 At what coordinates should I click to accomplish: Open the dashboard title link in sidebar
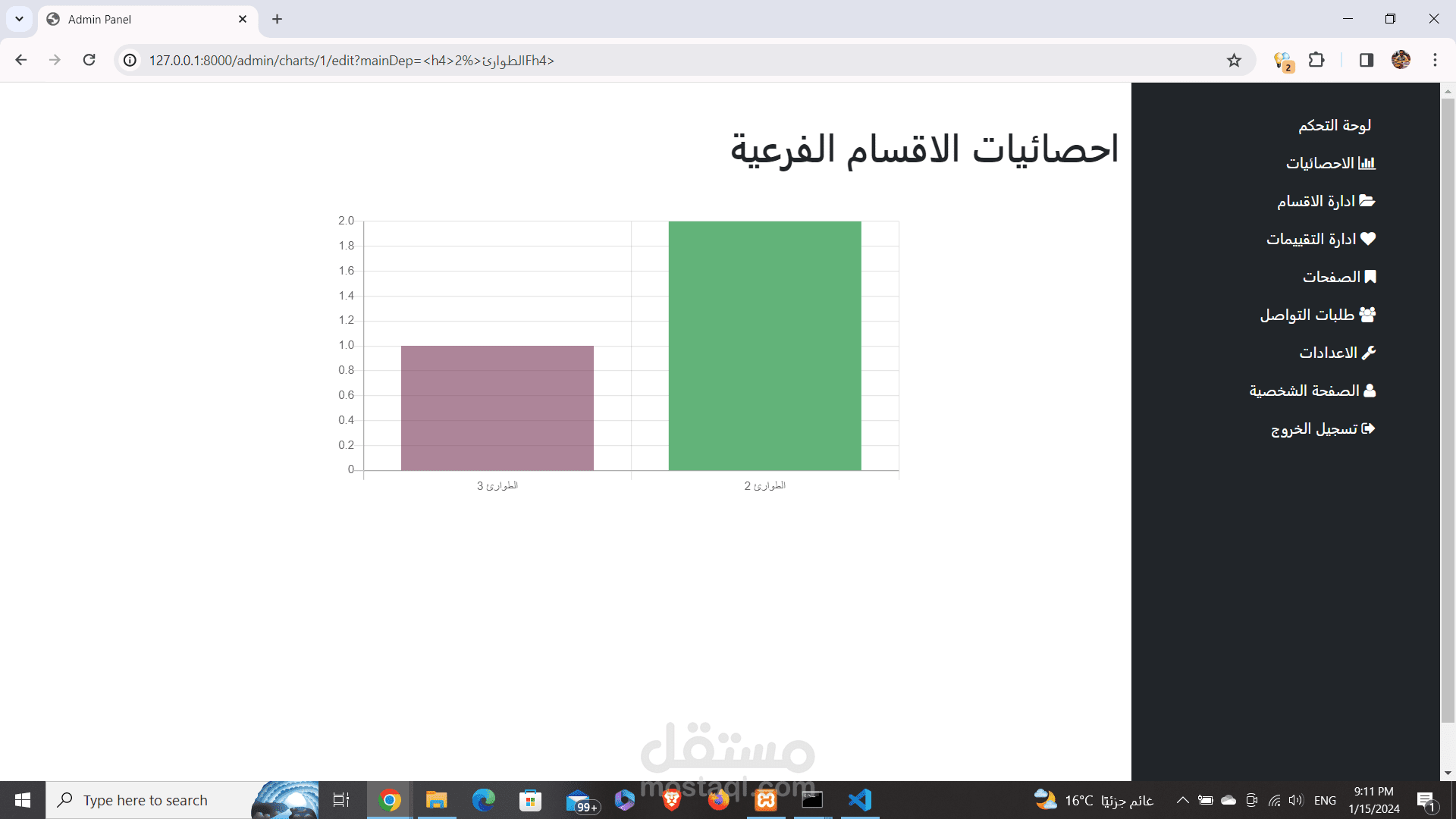pos(1334,125)
